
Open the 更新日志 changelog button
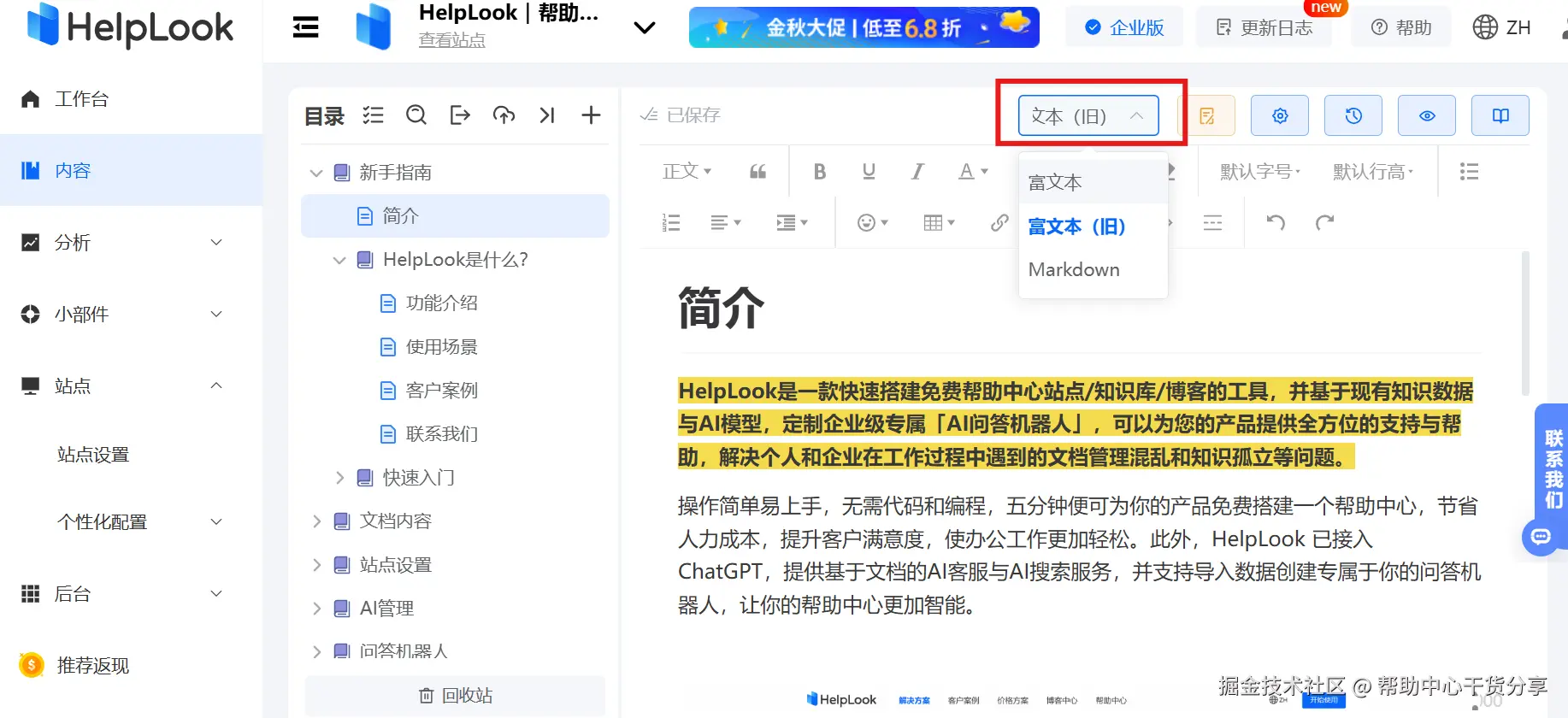click(x=1264, y=27)
